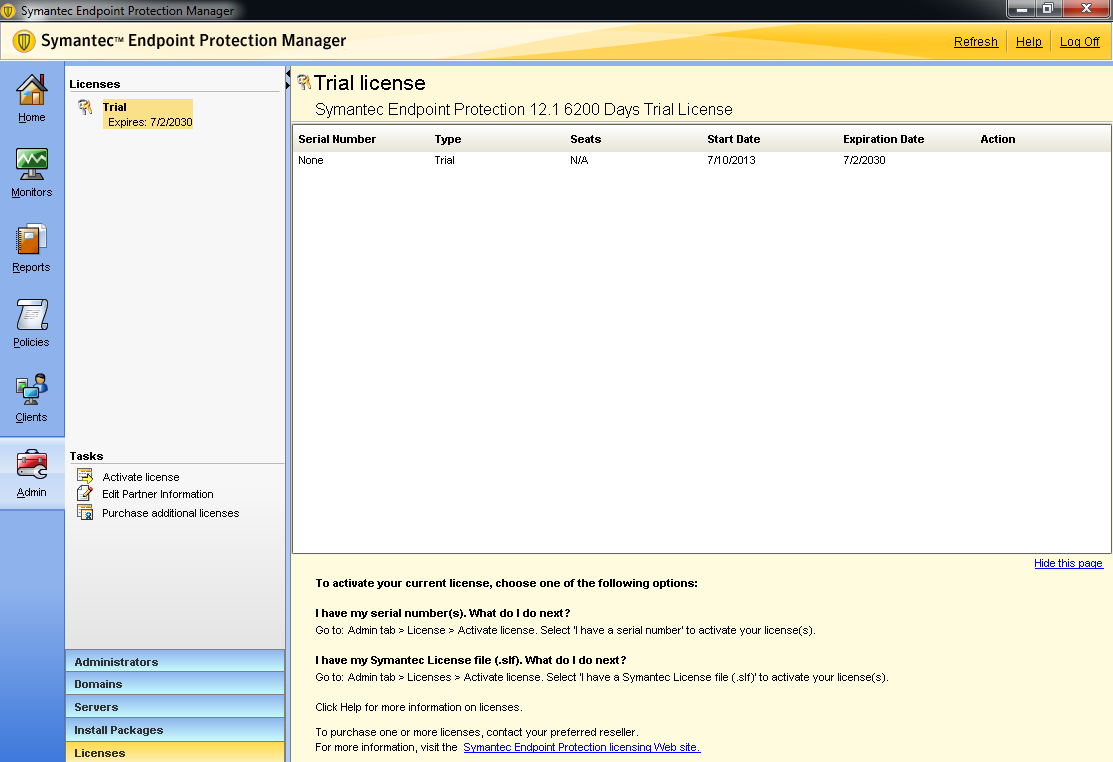
Task: Click the Action column header
Action: pyautogui.click(x=997, y=139)
